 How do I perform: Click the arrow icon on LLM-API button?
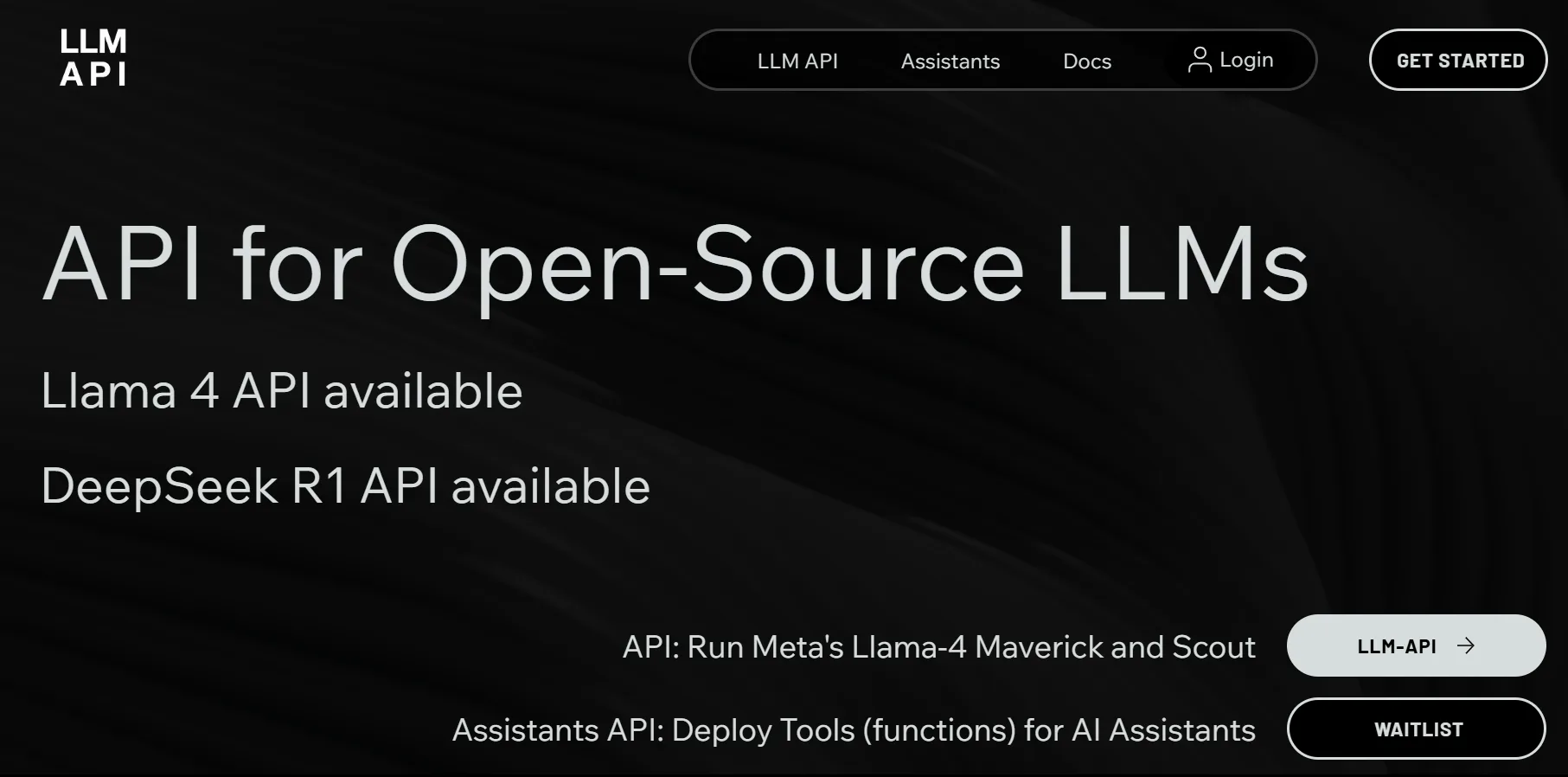[x=1466, y=645]
